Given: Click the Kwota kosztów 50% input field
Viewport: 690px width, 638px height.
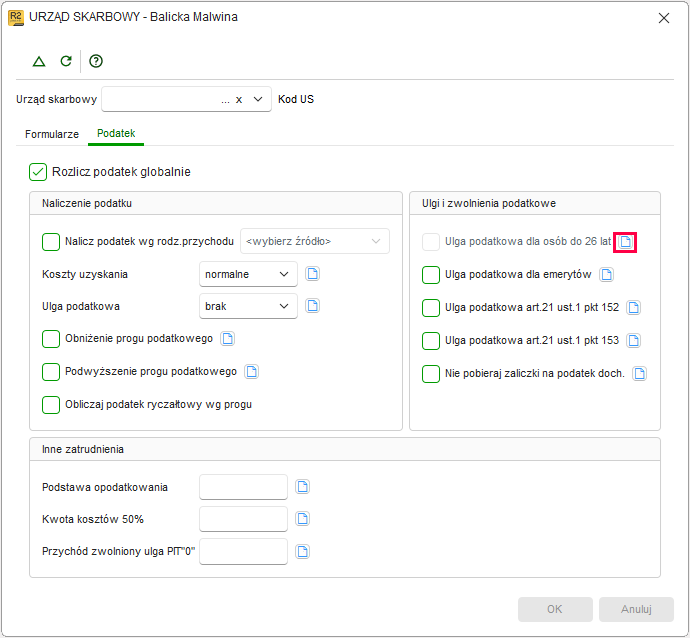Looking at the screenshot, I should tap(243, 519).
